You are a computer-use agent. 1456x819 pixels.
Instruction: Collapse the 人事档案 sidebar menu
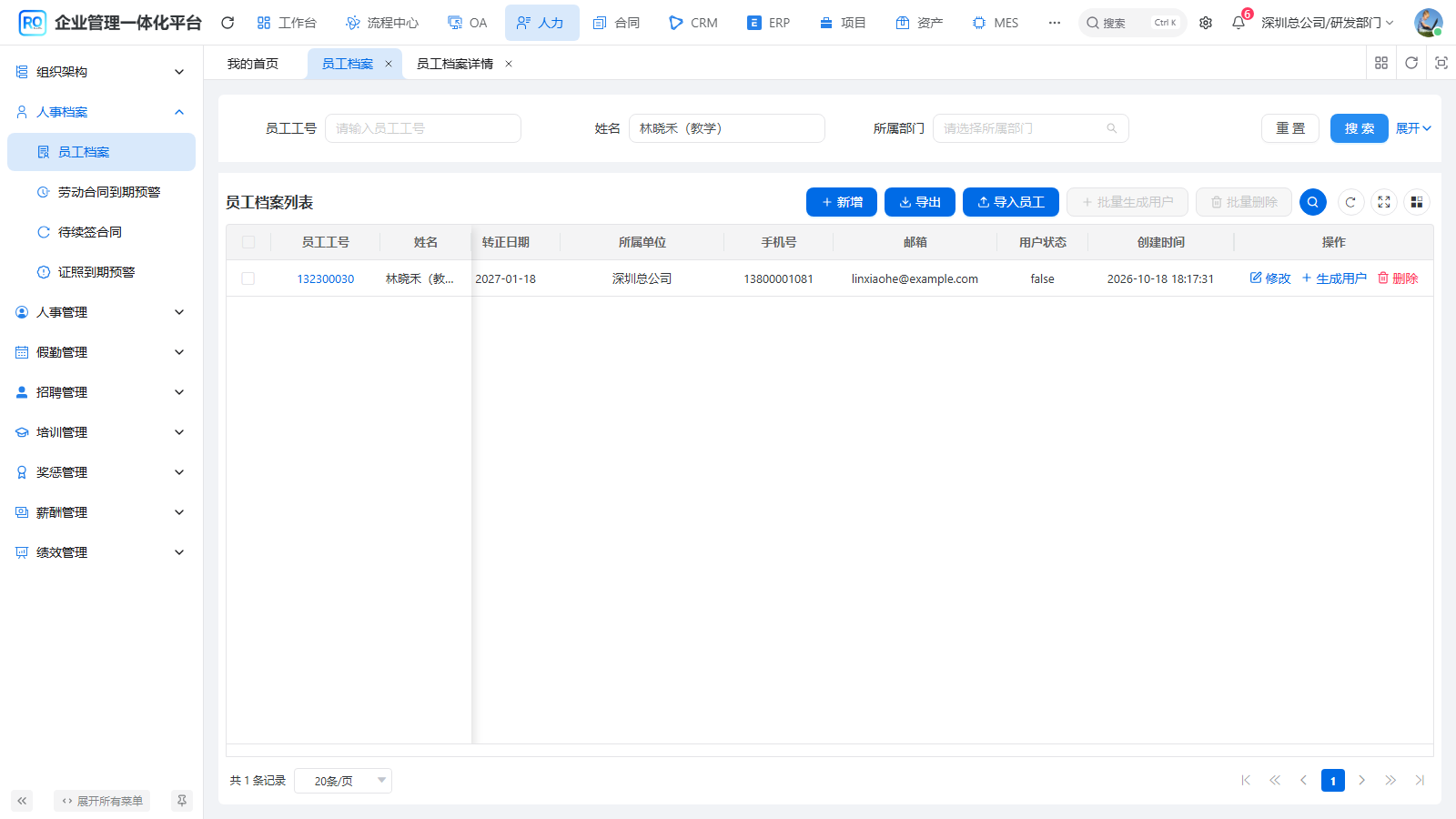tap(101, 112)
